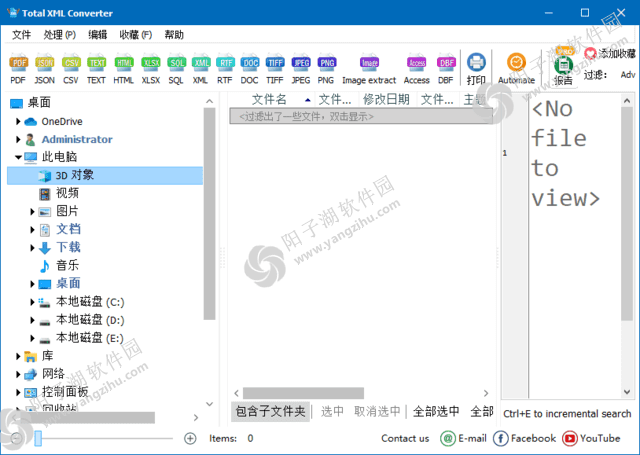The height and width of the screenshot is (455, 640).
Task: Select the CSV output icon
Action: (71, 69)
